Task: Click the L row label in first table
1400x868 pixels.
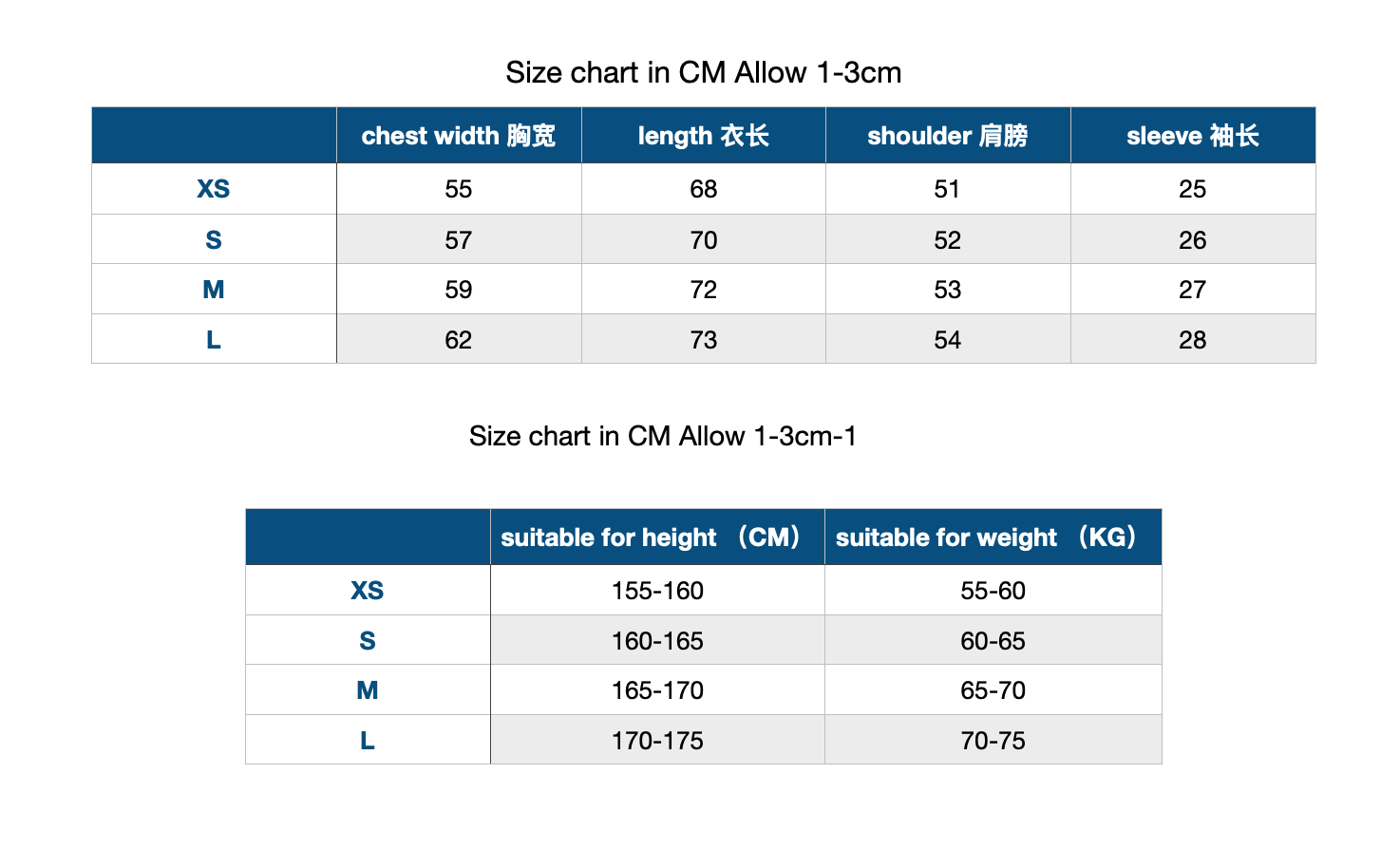Action: click(214, 339)
